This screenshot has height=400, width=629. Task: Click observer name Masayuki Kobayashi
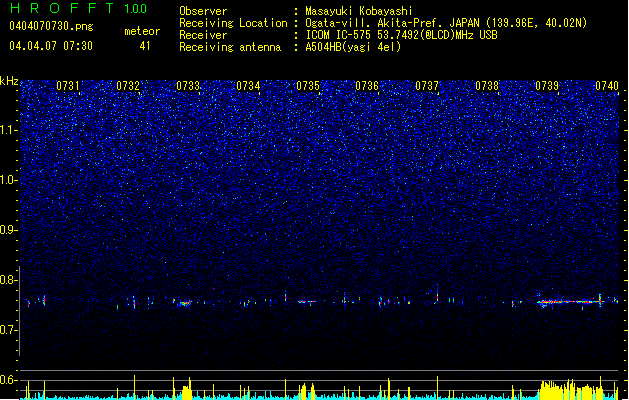pyautogui.click(x=358, y=11)
